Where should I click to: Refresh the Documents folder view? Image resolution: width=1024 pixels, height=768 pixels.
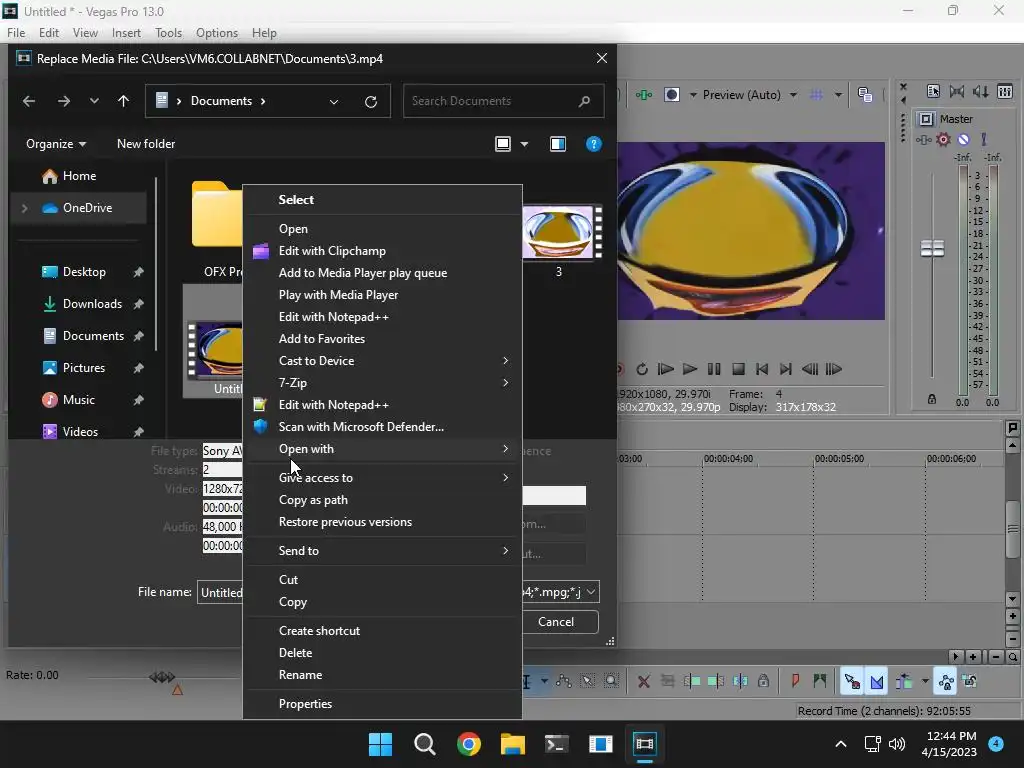(370, 101)
